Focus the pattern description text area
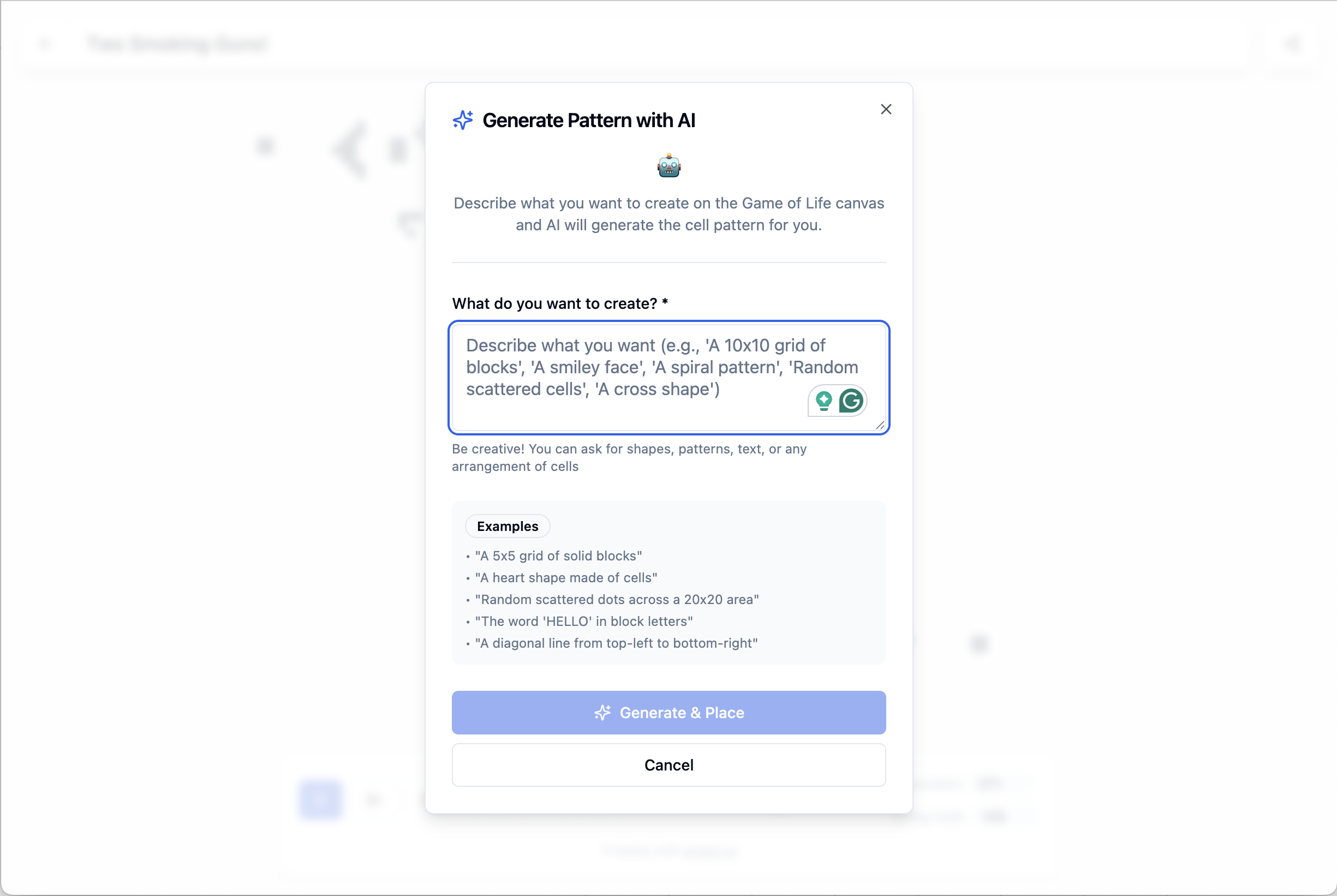Screen dimensions: 1337x896 (668, 378)
